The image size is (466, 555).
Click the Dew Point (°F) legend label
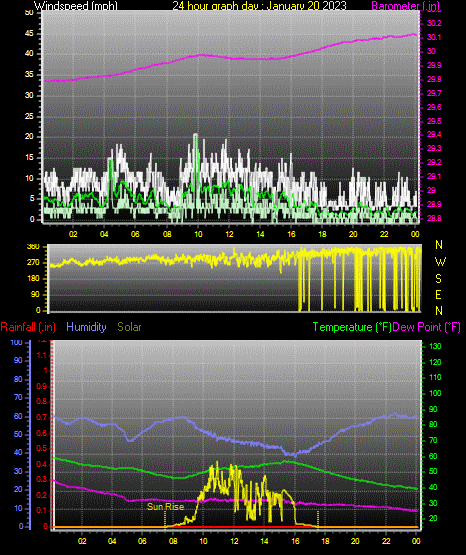(x=427, y=327)
